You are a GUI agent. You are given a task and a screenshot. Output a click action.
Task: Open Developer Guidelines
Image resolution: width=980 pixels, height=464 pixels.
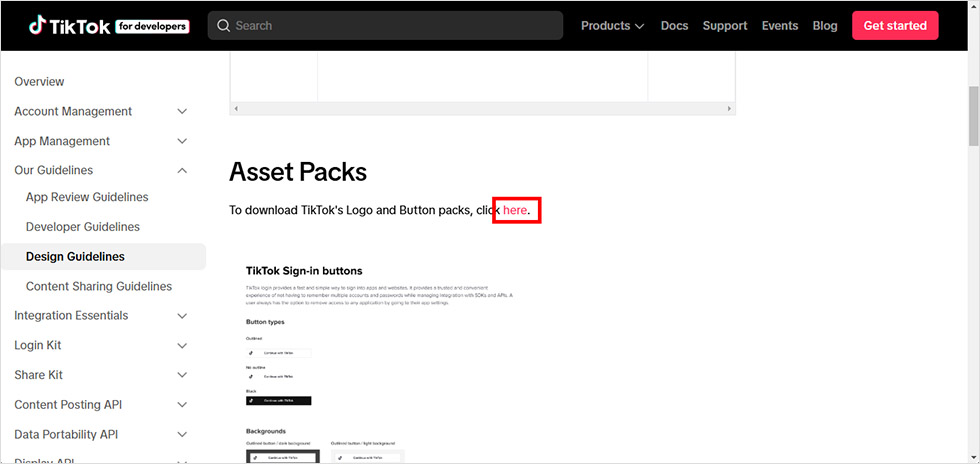pos(82,226)
